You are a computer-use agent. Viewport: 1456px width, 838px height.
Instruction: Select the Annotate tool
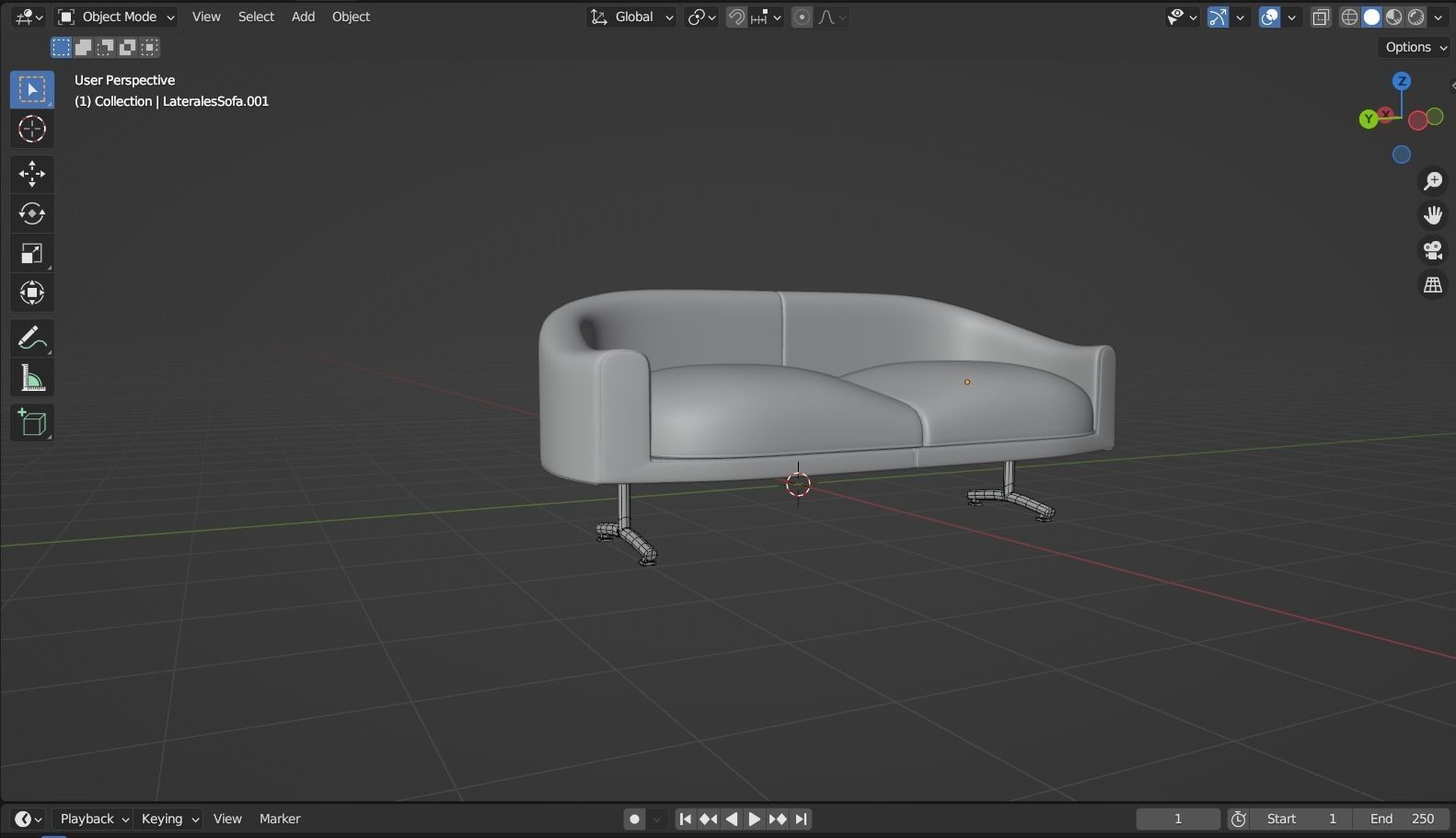32,339
